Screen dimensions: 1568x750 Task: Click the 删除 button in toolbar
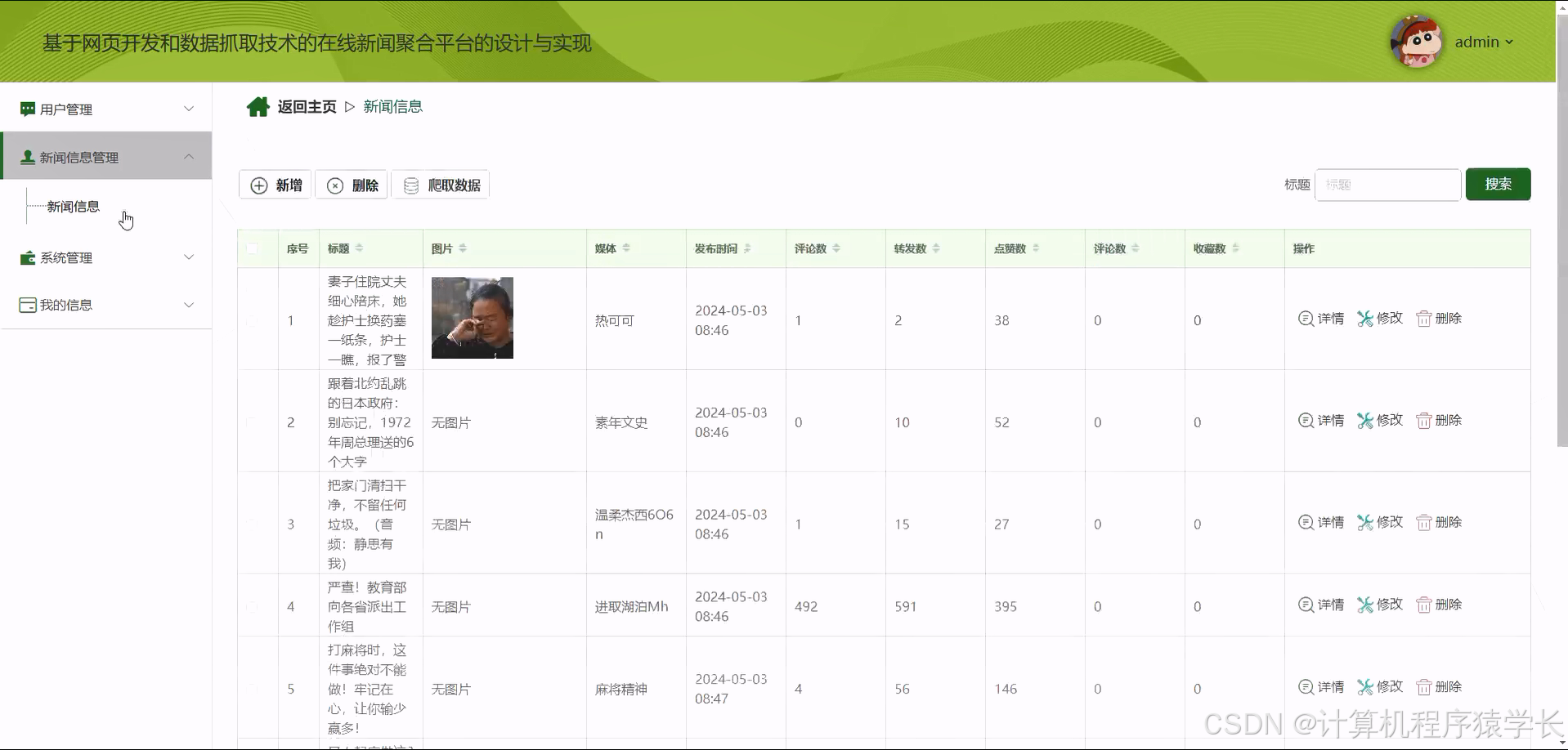pos(352,185)
